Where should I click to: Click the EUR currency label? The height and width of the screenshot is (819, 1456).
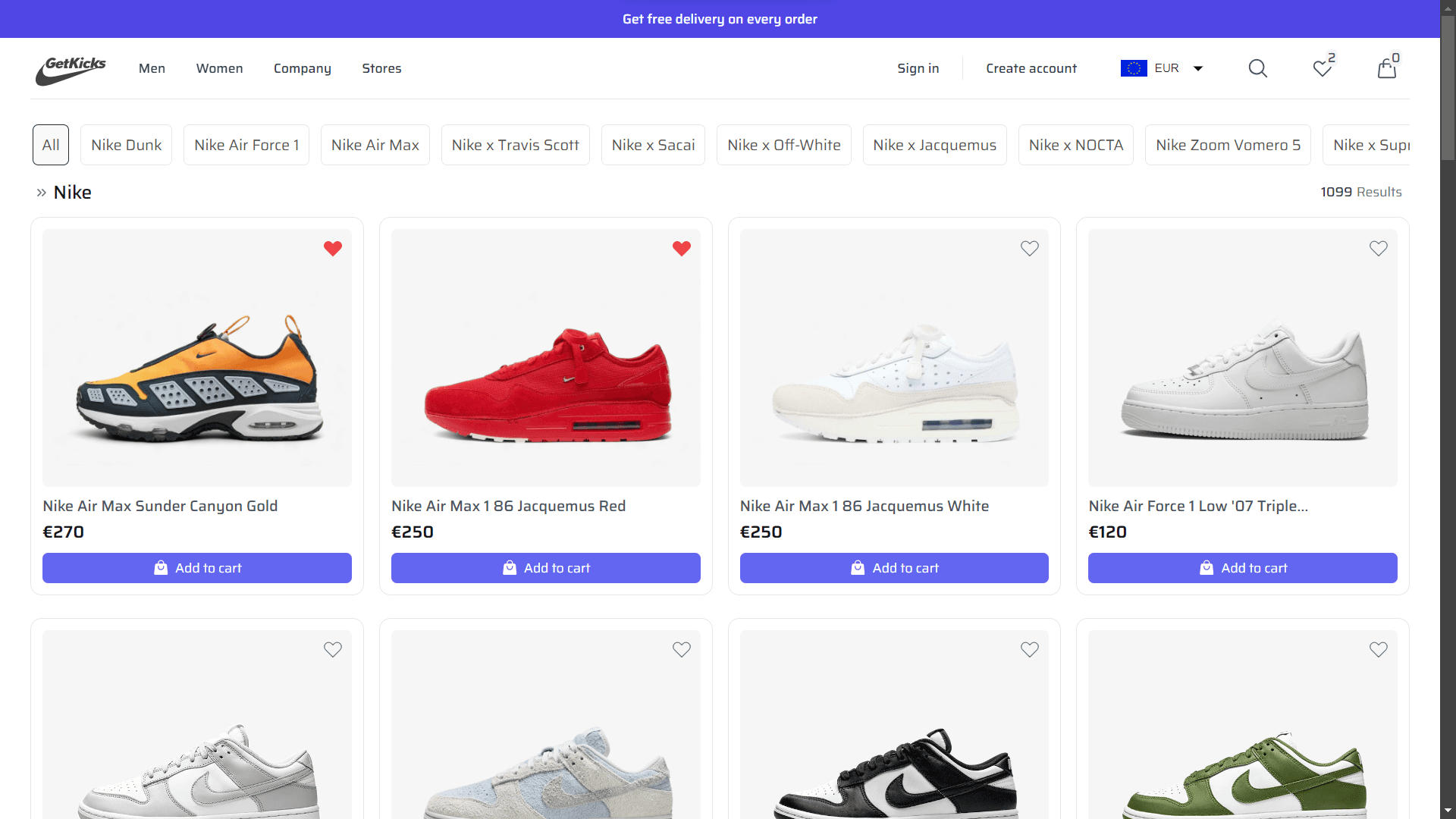[1166, 68]
